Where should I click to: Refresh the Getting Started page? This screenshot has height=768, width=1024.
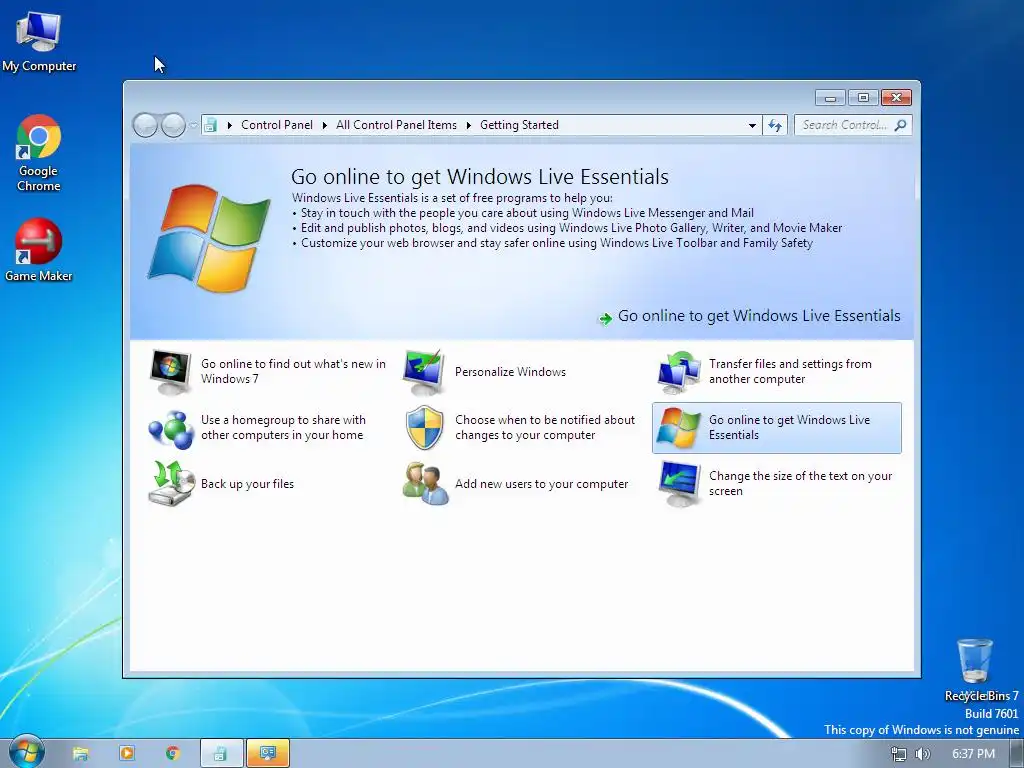(775, 125)
